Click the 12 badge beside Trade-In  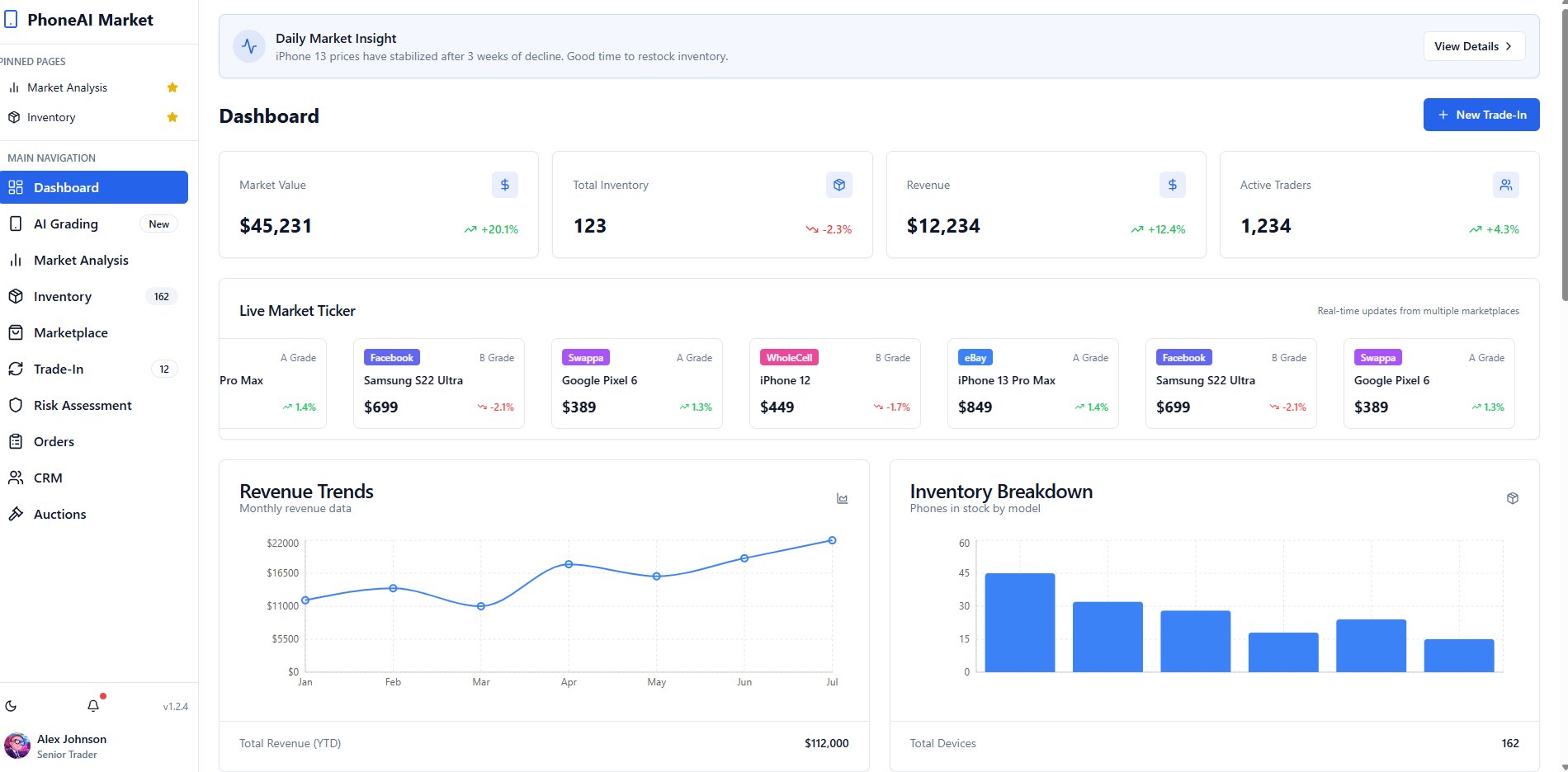(164, 369)
